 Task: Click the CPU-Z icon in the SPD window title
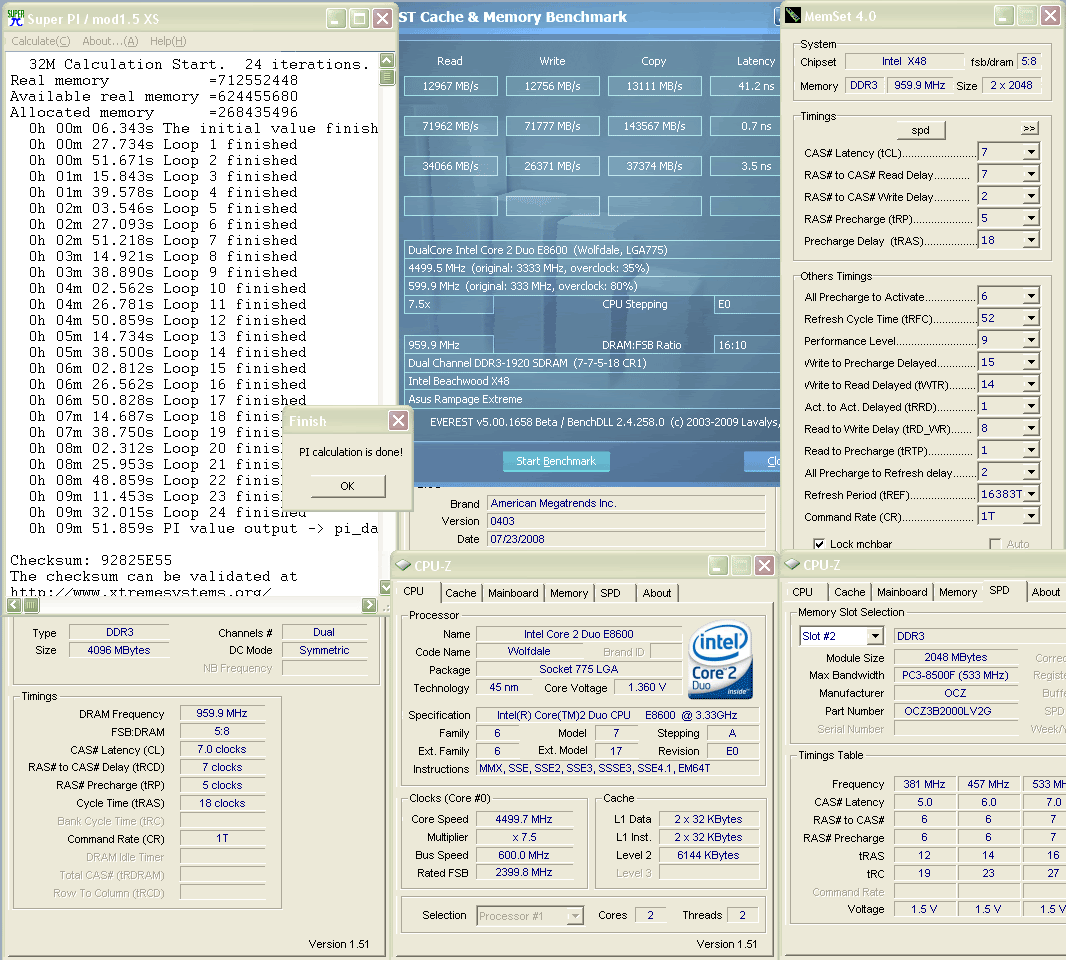coord(792,564)
